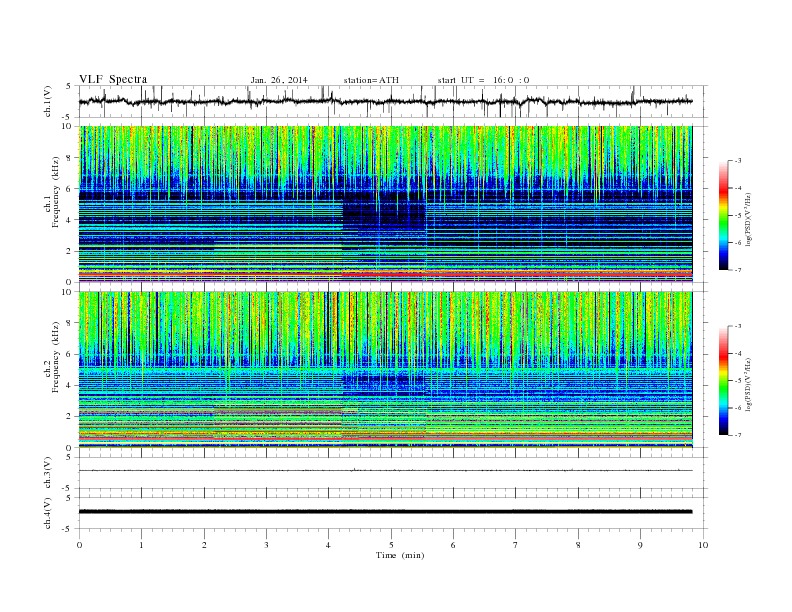Click the "log(PSD)(V²/Hz)" label of ch.2 colorbar
The height and width of the screenshot is (612, 792).
point(748,385)
